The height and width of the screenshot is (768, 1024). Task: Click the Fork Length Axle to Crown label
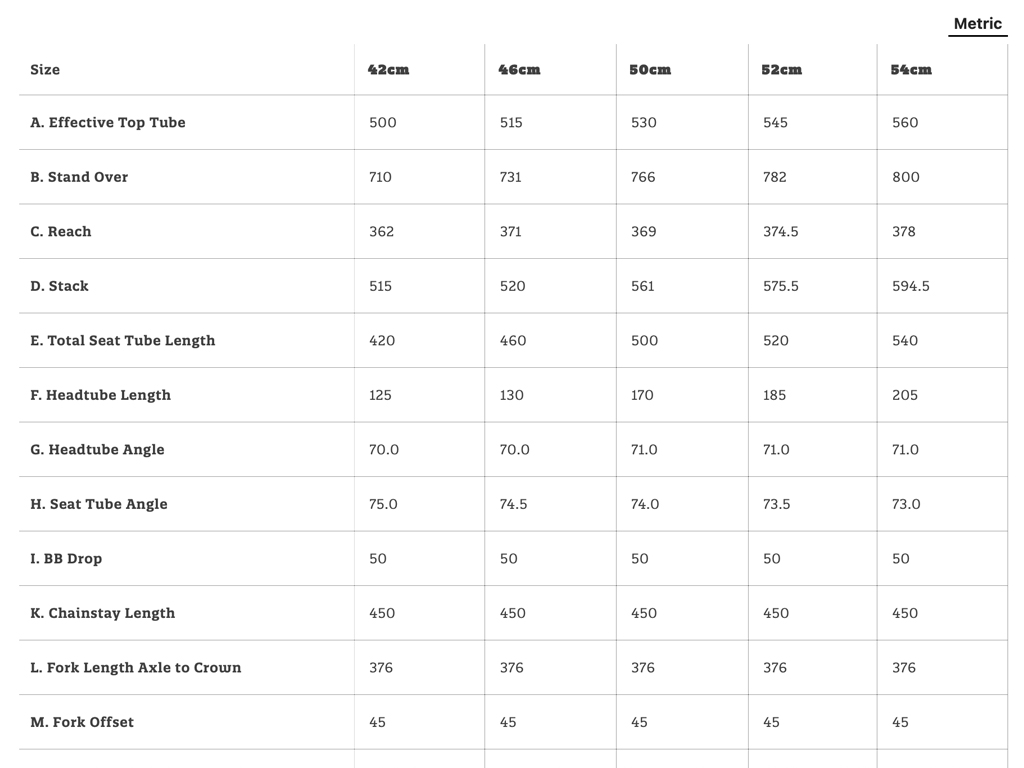coord(136,668)
